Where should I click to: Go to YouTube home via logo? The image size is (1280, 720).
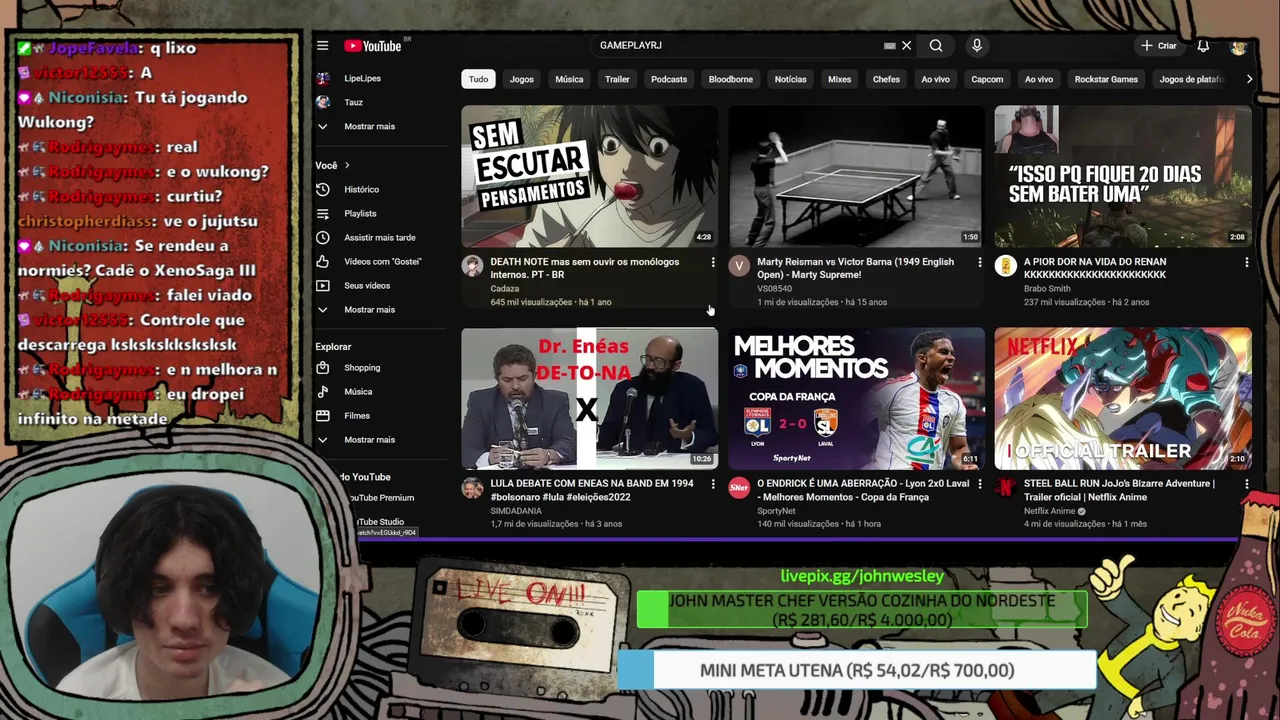(x=373, y=46)
